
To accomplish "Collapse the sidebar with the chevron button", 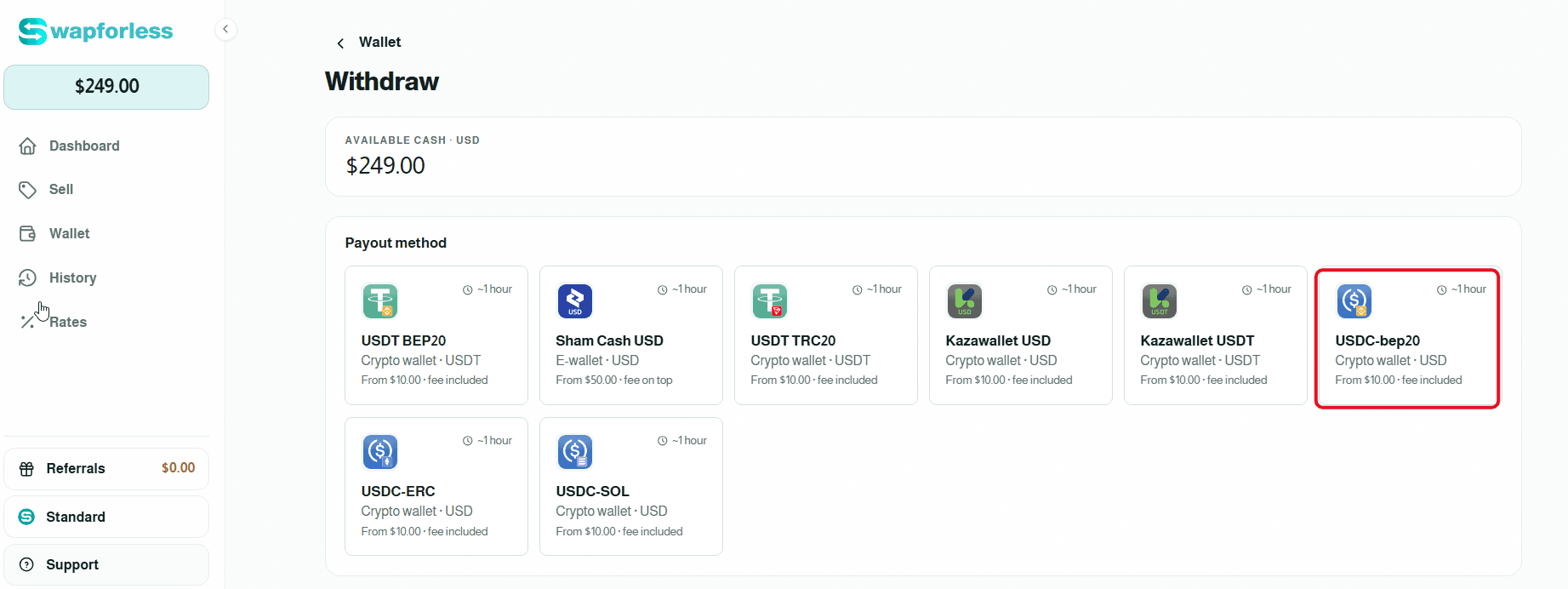I will point(225,29).
